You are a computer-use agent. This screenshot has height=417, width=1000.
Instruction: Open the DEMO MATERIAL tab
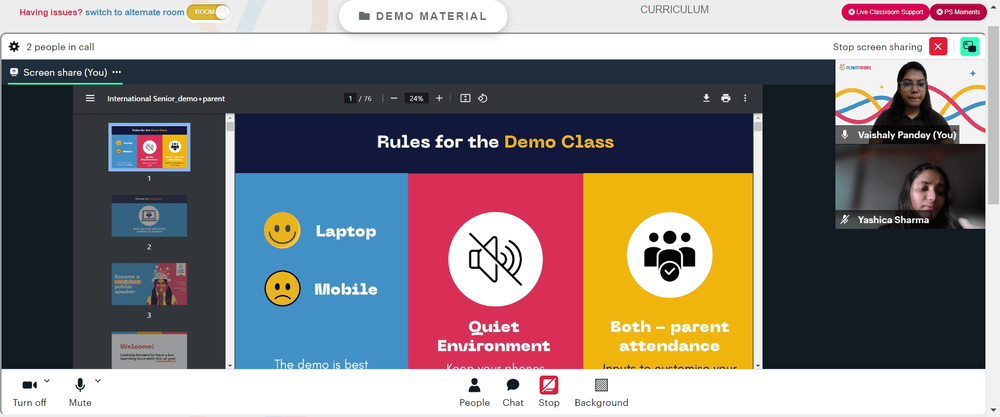[423, 16]
